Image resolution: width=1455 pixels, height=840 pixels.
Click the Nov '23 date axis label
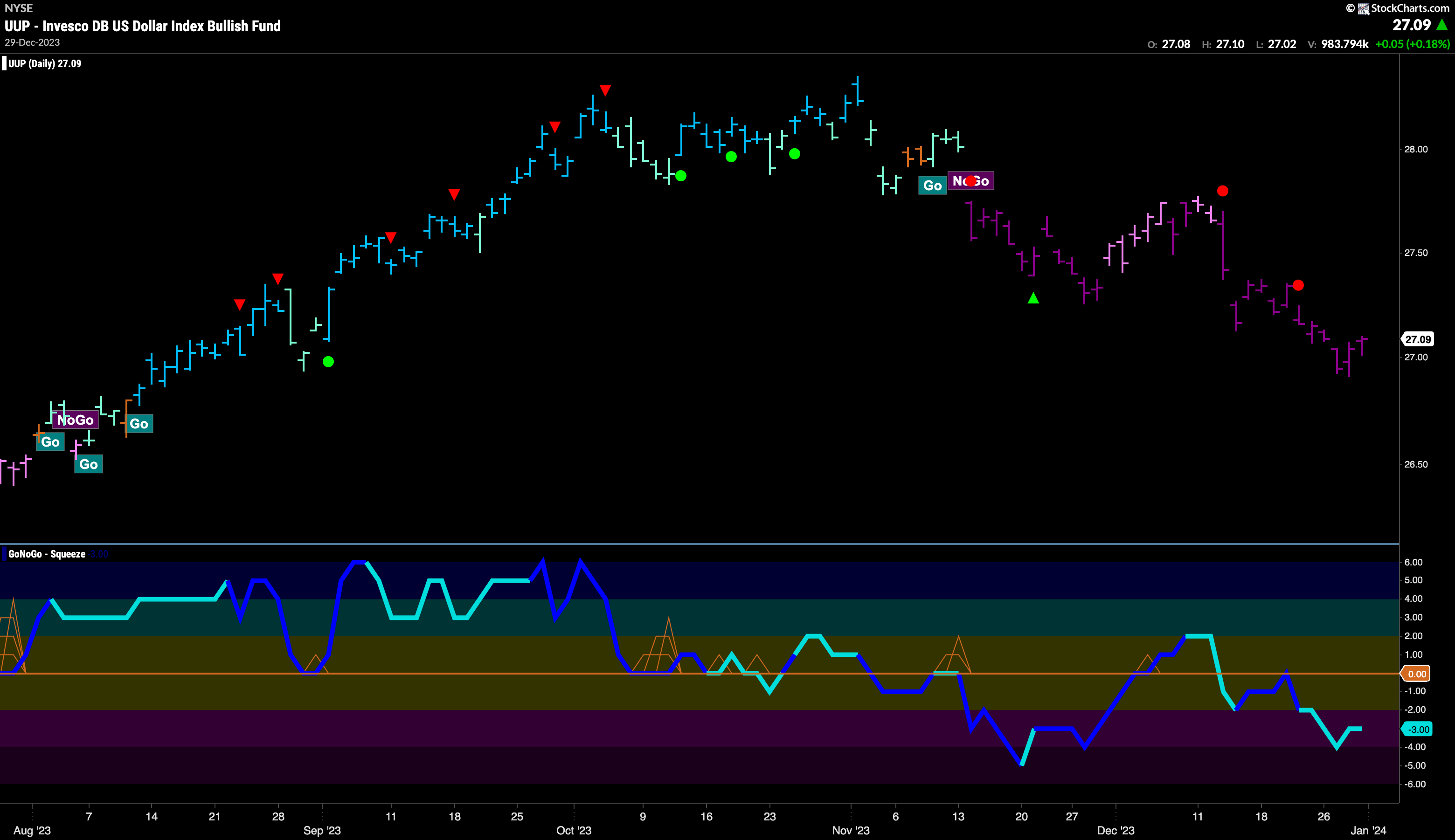coord(851,830)
